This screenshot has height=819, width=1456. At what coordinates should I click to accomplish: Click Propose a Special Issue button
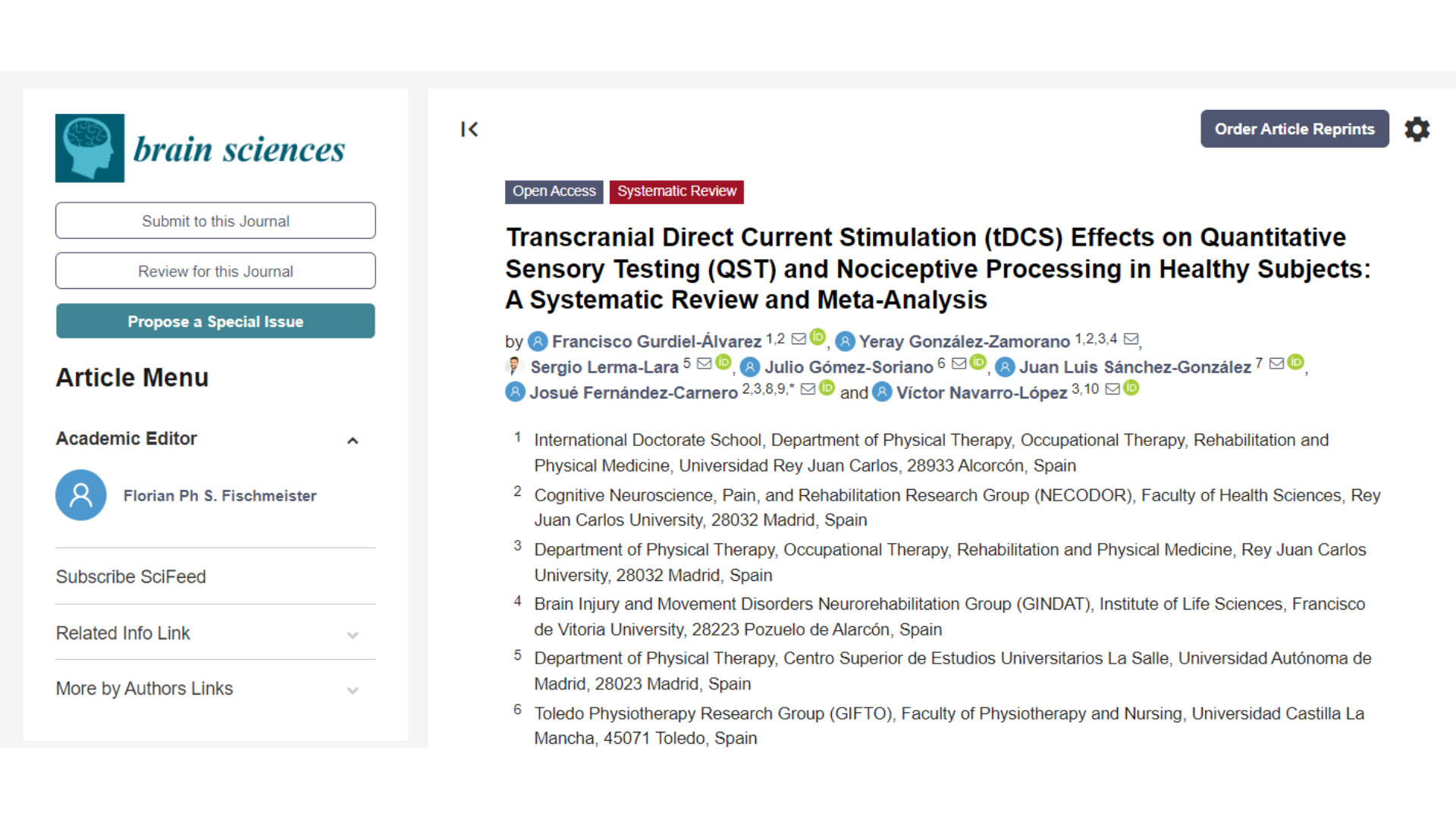(x=215, y=322)
